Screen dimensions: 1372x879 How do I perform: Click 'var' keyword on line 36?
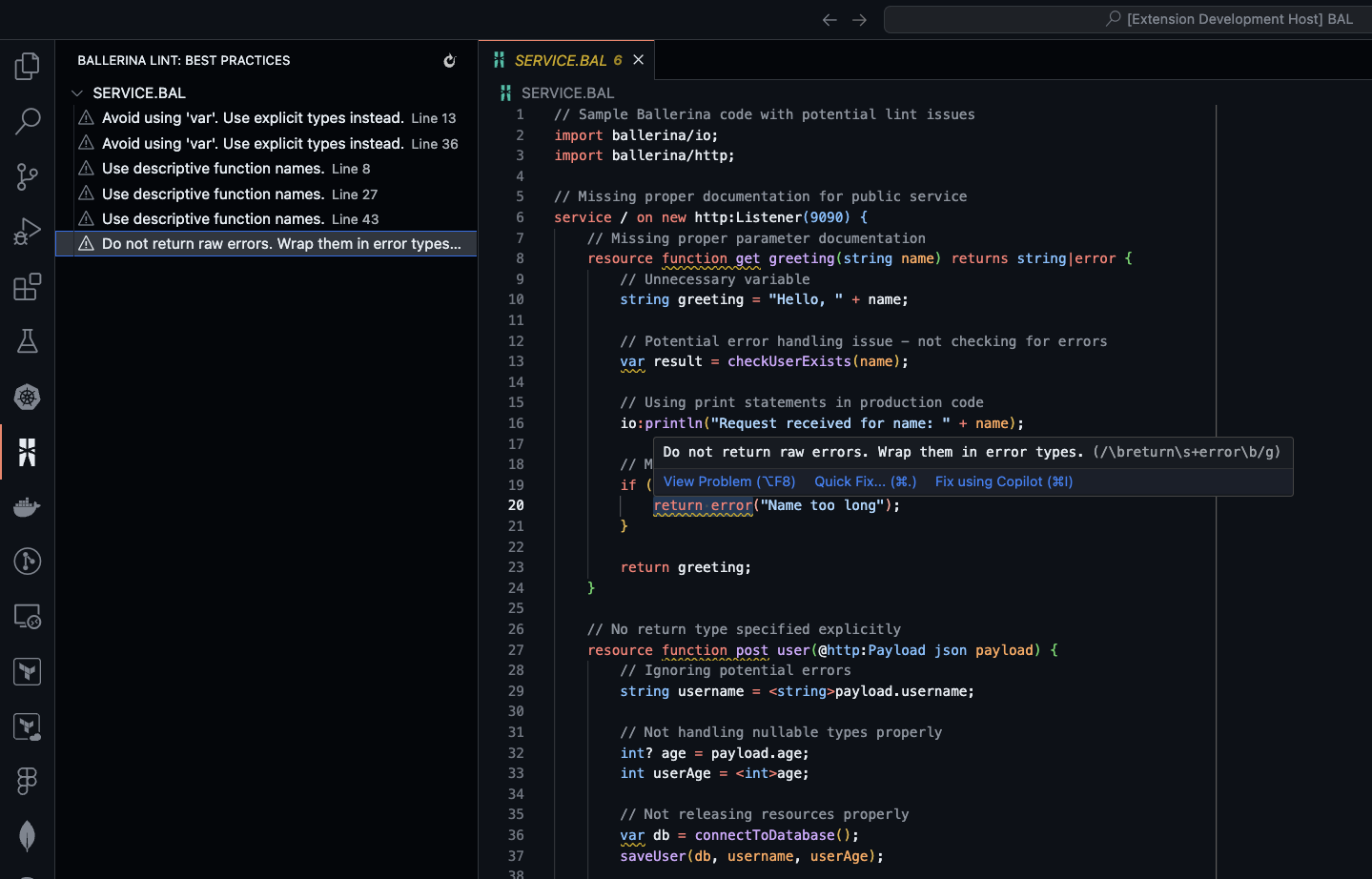coord(632,835)
